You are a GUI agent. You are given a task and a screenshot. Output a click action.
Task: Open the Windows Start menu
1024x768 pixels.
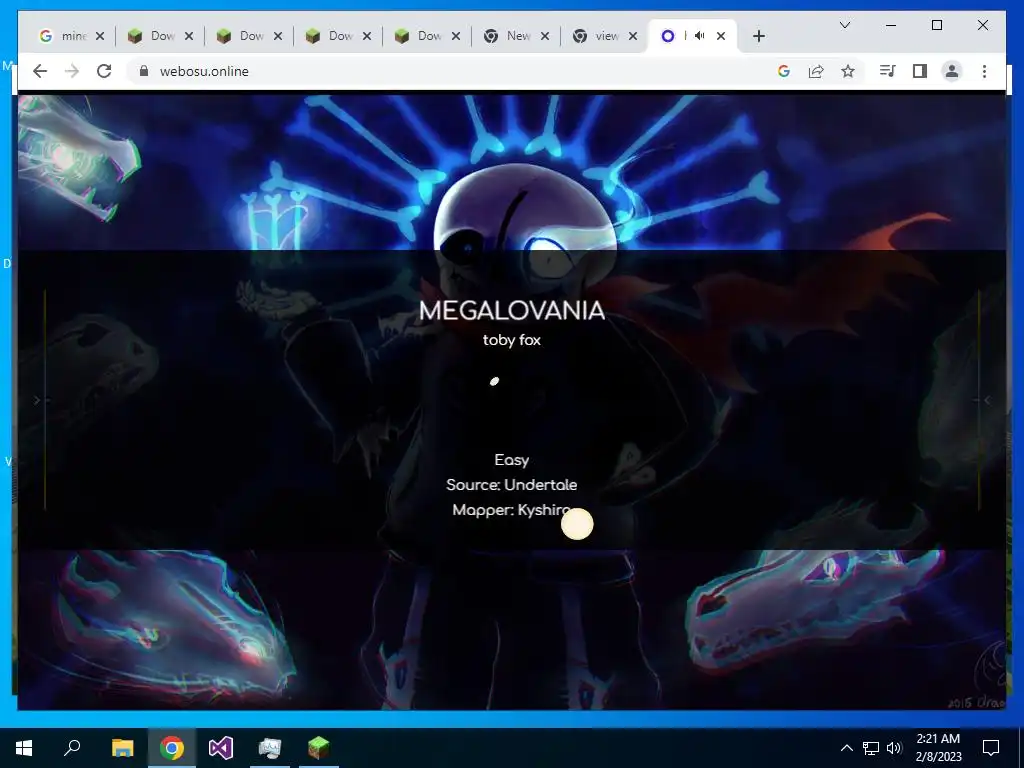(24, 748)
